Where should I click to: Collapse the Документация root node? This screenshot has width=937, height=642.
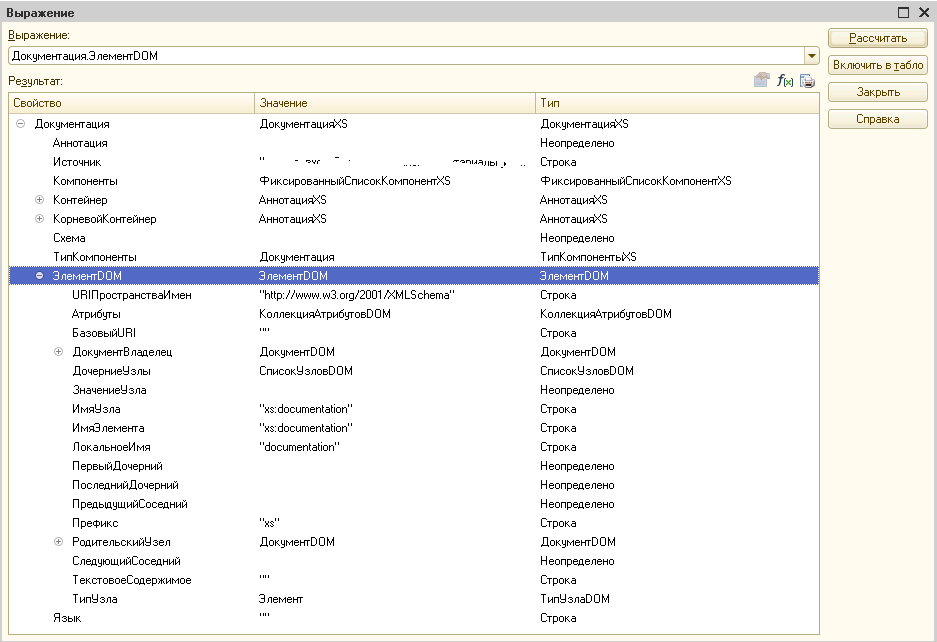point(20,124)
